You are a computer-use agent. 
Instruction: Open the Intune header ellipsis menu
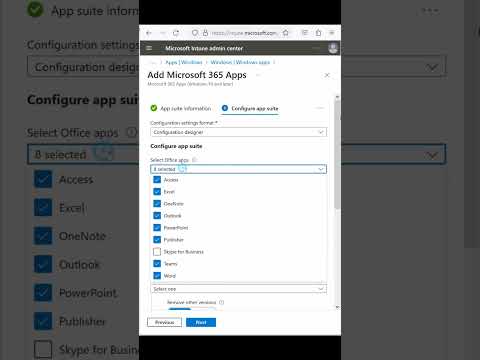[x=316, y=48]
